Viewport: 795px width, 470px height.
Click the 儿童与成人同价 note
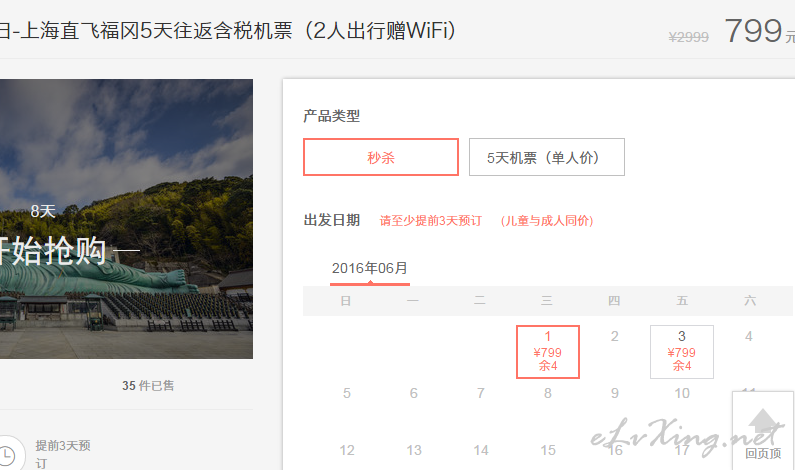tap(547, 221)
